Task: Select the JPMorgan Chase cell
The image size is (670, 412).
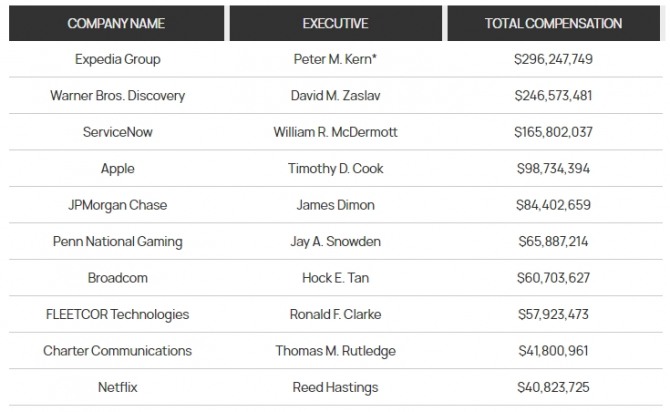Action: tap(117, 205)
